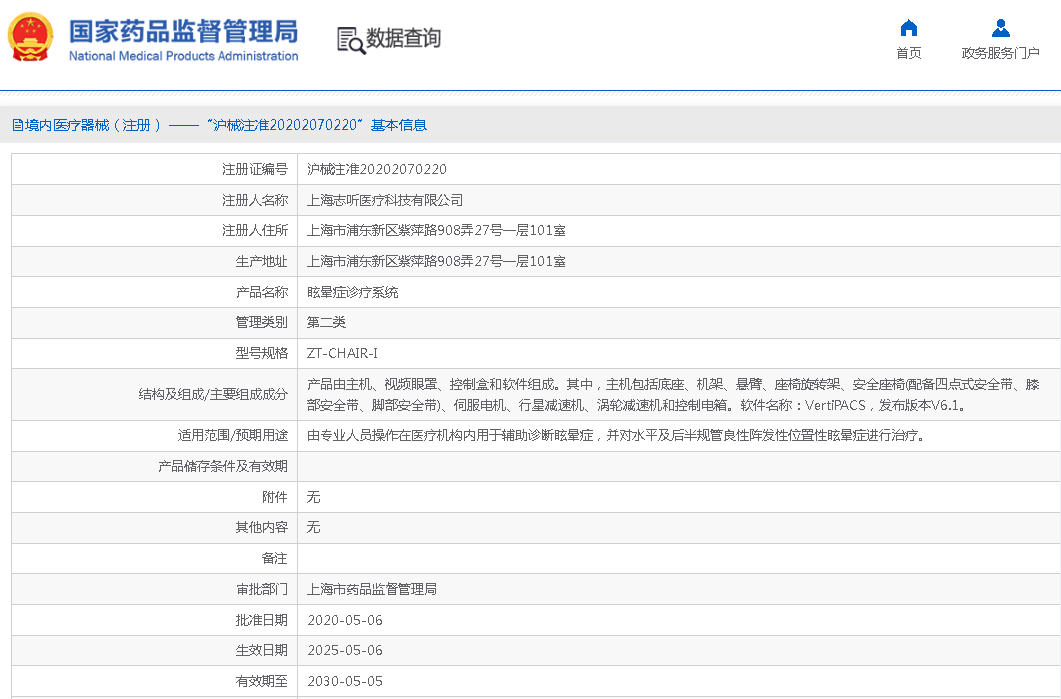Click the home house icon
Image resolution: width=1061 pixels, height=699 pixels.
tap(908, 28)
